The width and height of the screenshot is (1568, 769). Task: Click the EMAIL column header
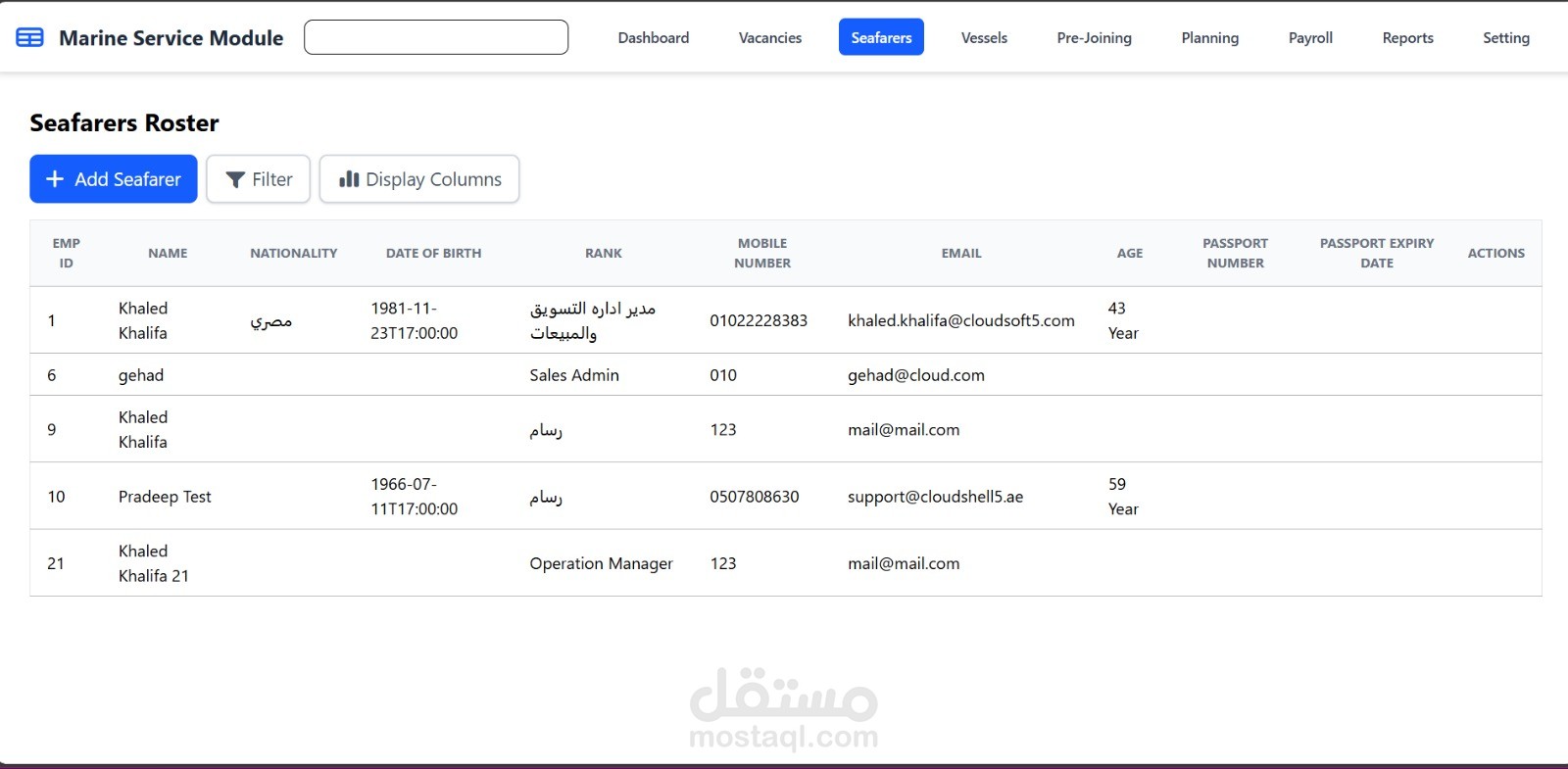pos(961,253)
